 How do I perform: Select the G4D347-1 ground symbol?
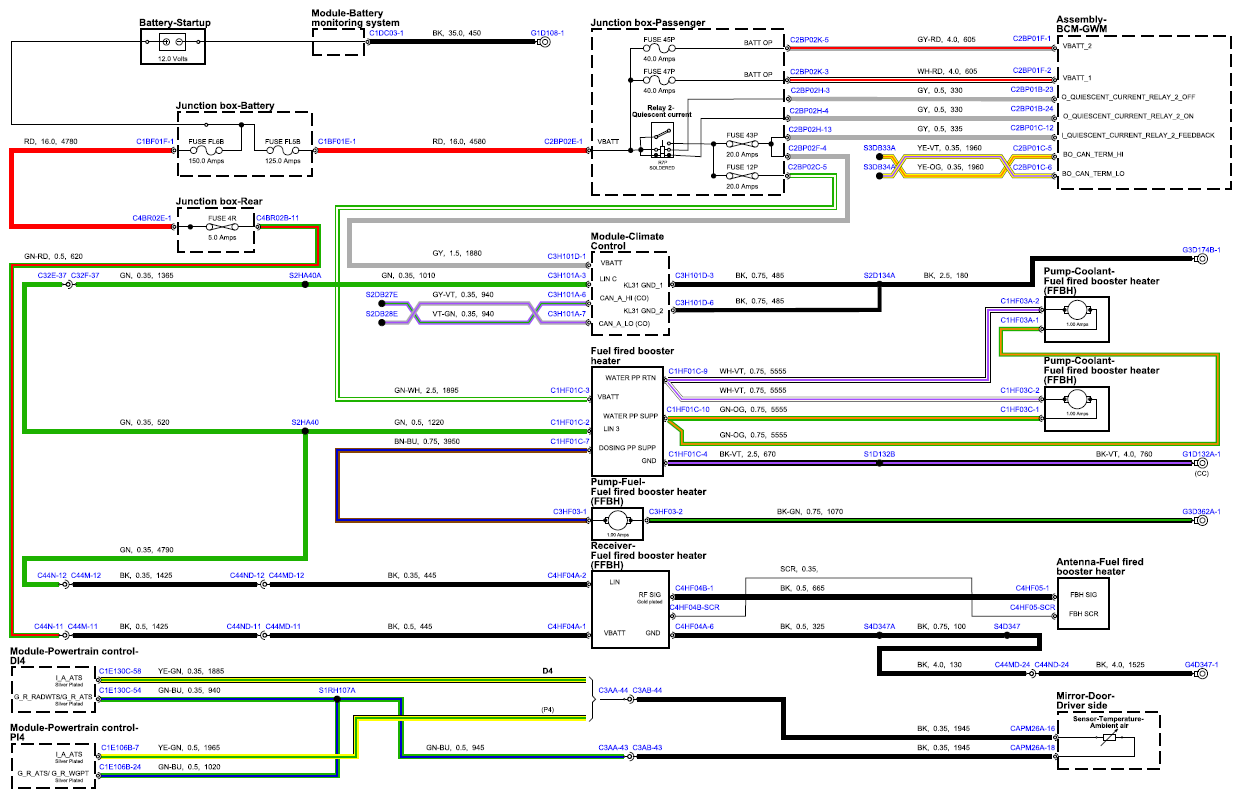(1202, 673)
